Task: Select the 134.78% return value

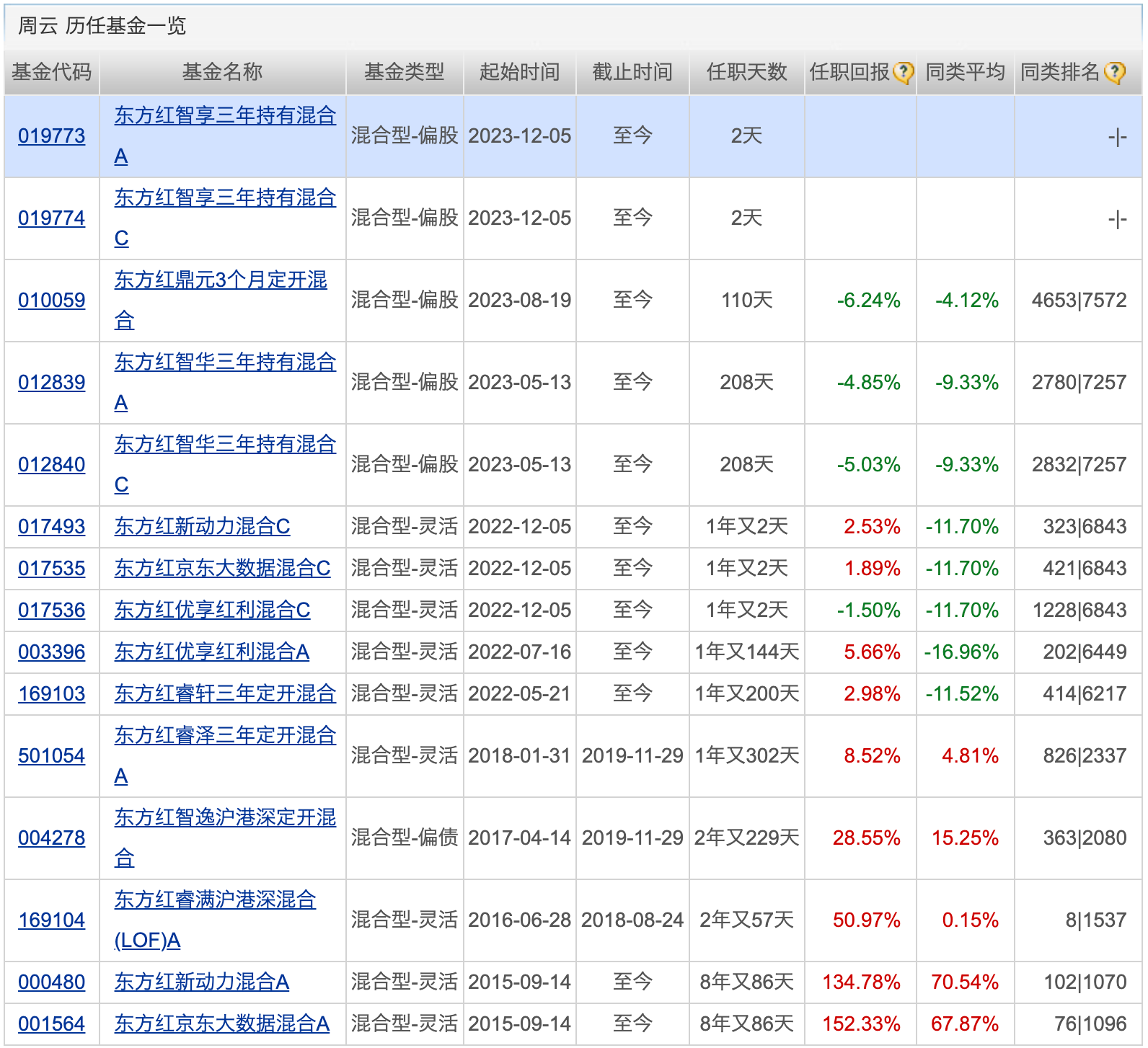Action: click(x=862, y=982)
